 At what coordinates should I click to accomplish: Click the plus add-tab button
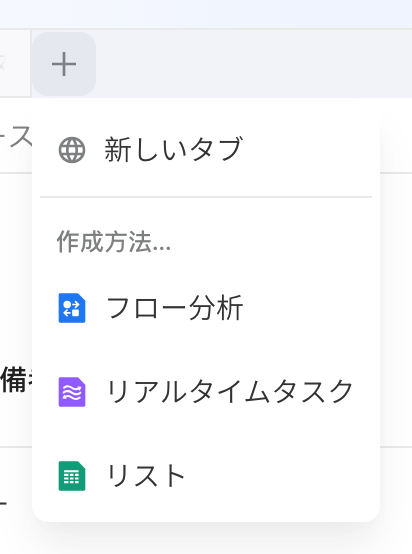(64, 64)
